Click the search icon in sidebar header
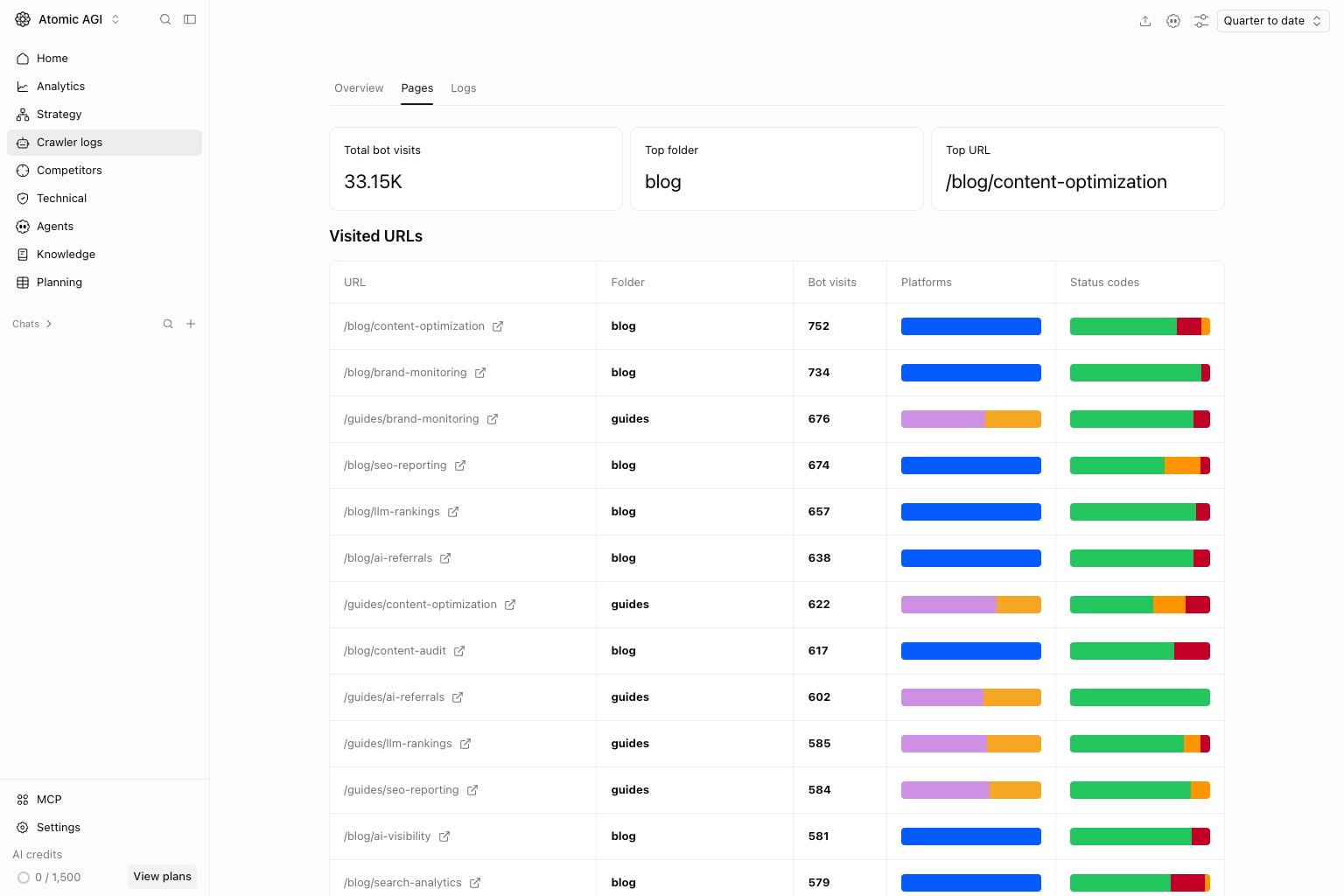Image resolution: width=1344 pixels, height=896 pixels. (165, 19)
